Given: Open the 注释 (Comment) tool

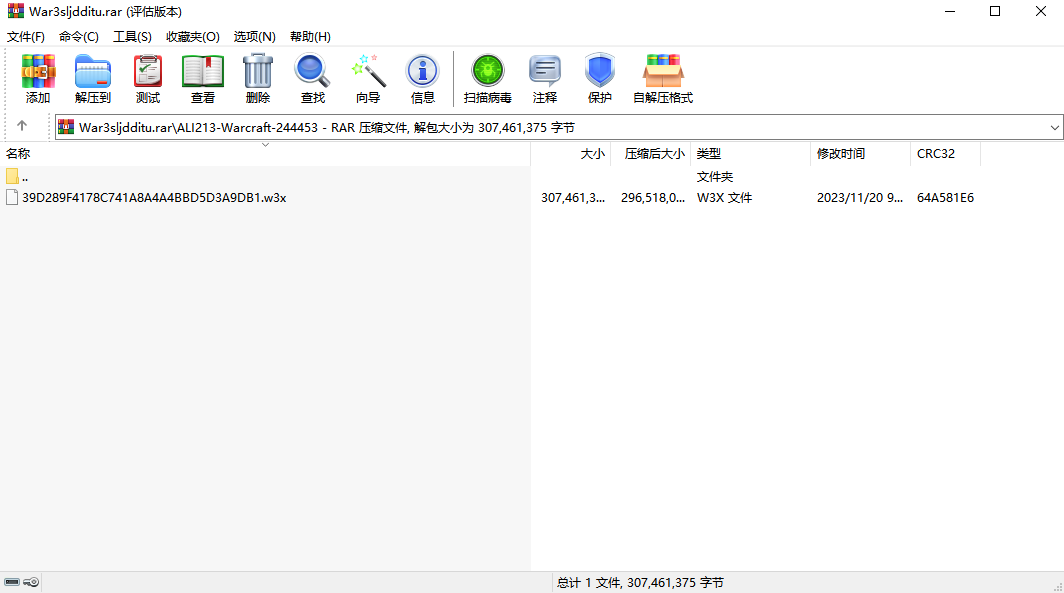Looking at the screenshot, I should click(x=545, y=78).
